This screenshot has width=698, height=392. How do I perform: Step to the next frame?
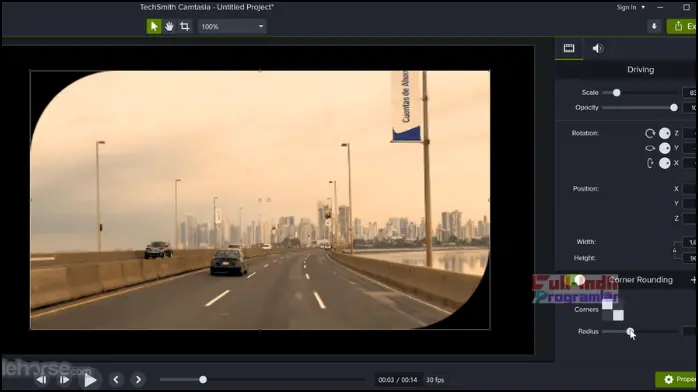pos(65,380)
